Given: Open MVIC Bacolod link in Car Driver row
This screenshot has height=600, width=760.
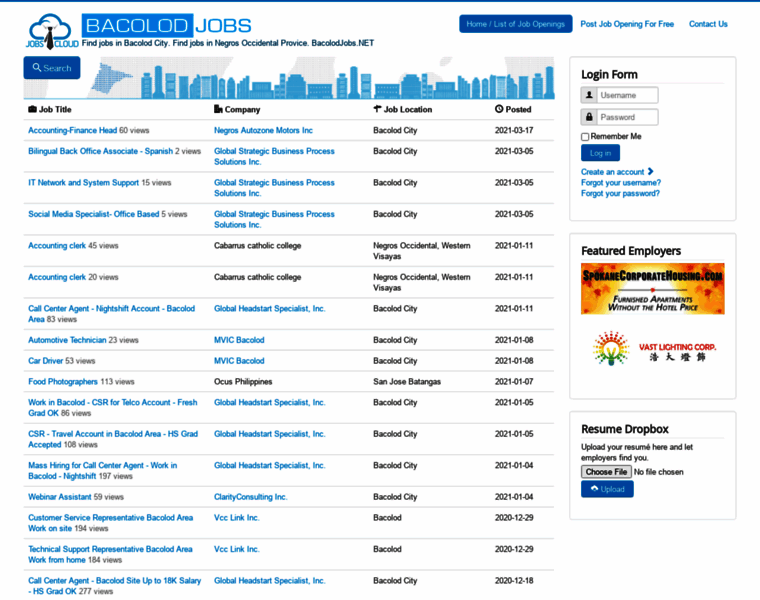Looking at the screenshot, I should click(239, 361).
